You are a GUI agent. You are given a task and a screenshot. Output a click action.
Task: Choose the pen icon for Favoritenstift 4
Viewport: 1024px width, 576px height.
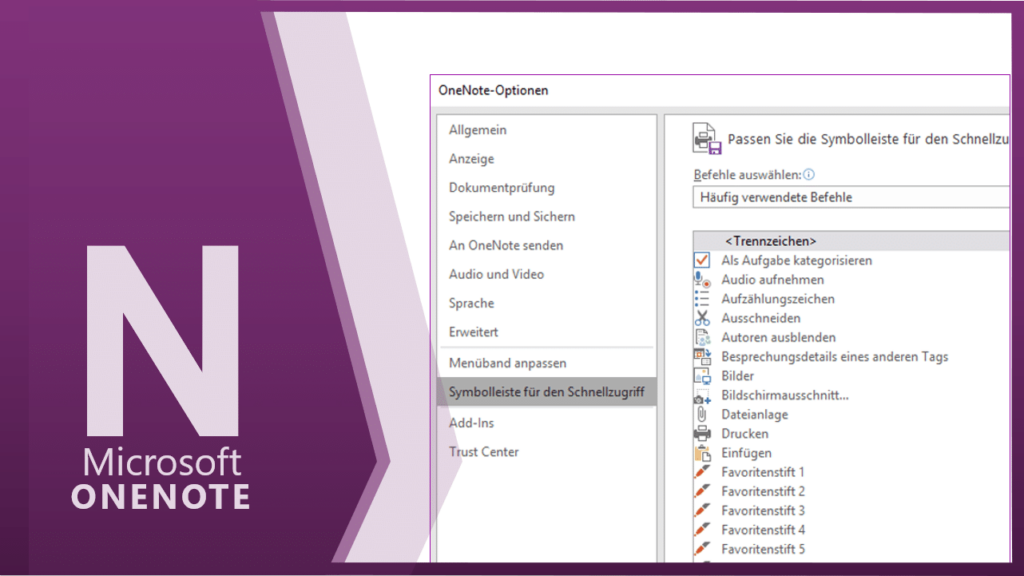[x=702, y=530]
